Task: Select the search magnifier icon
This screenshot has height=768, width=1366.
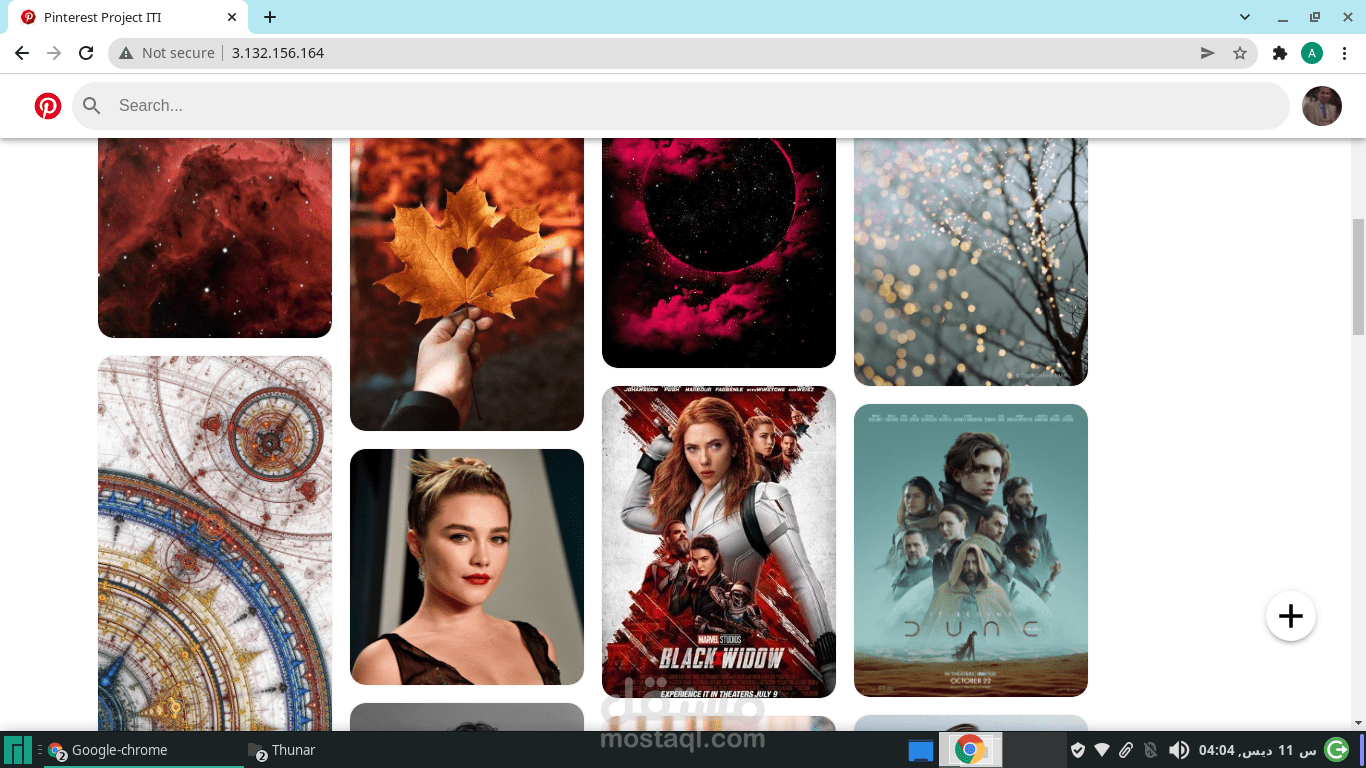Action: click(91, 105)
